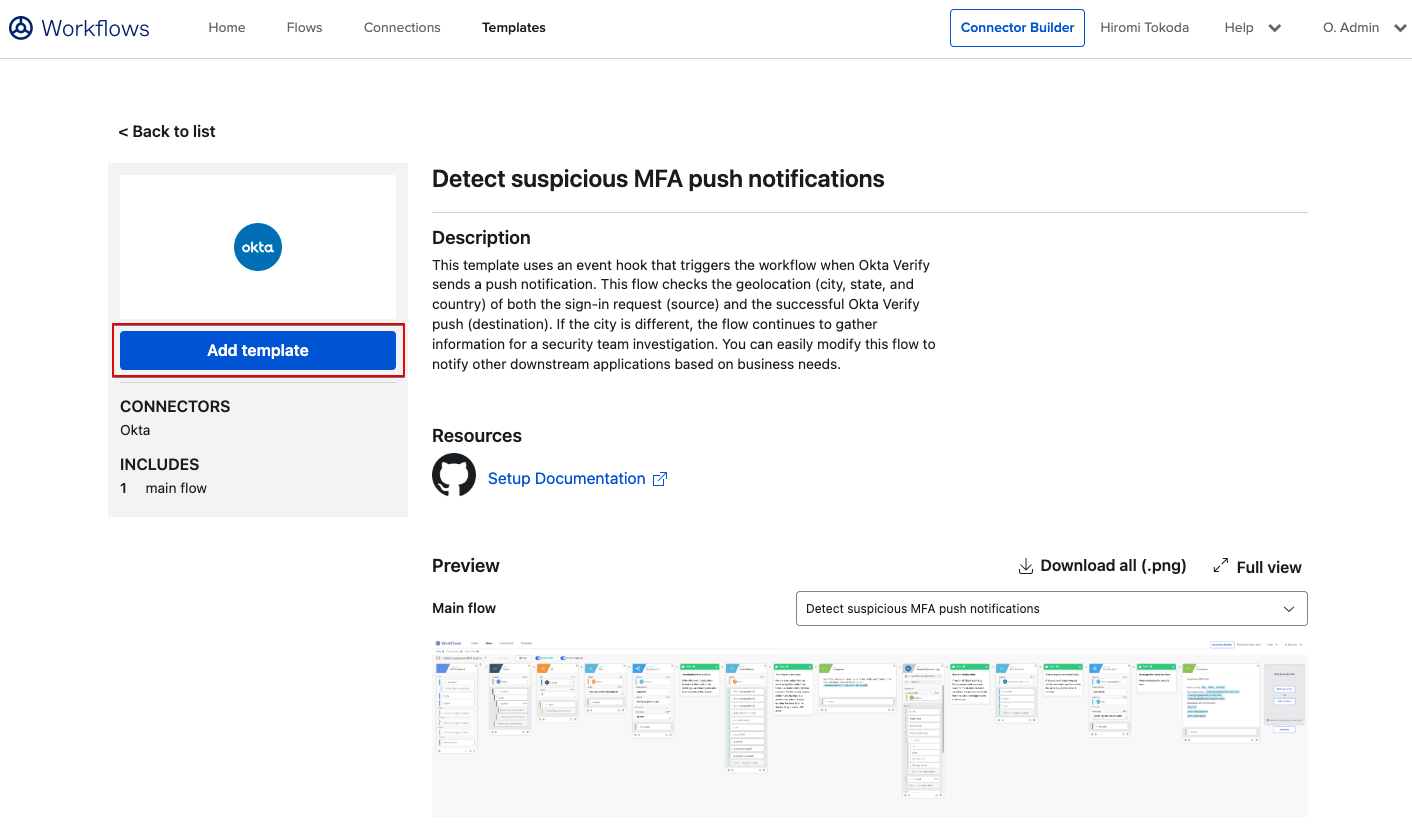Open the Setup Documentation link
The height and width of the screenshot is (827, 1412).
point(566,479)
